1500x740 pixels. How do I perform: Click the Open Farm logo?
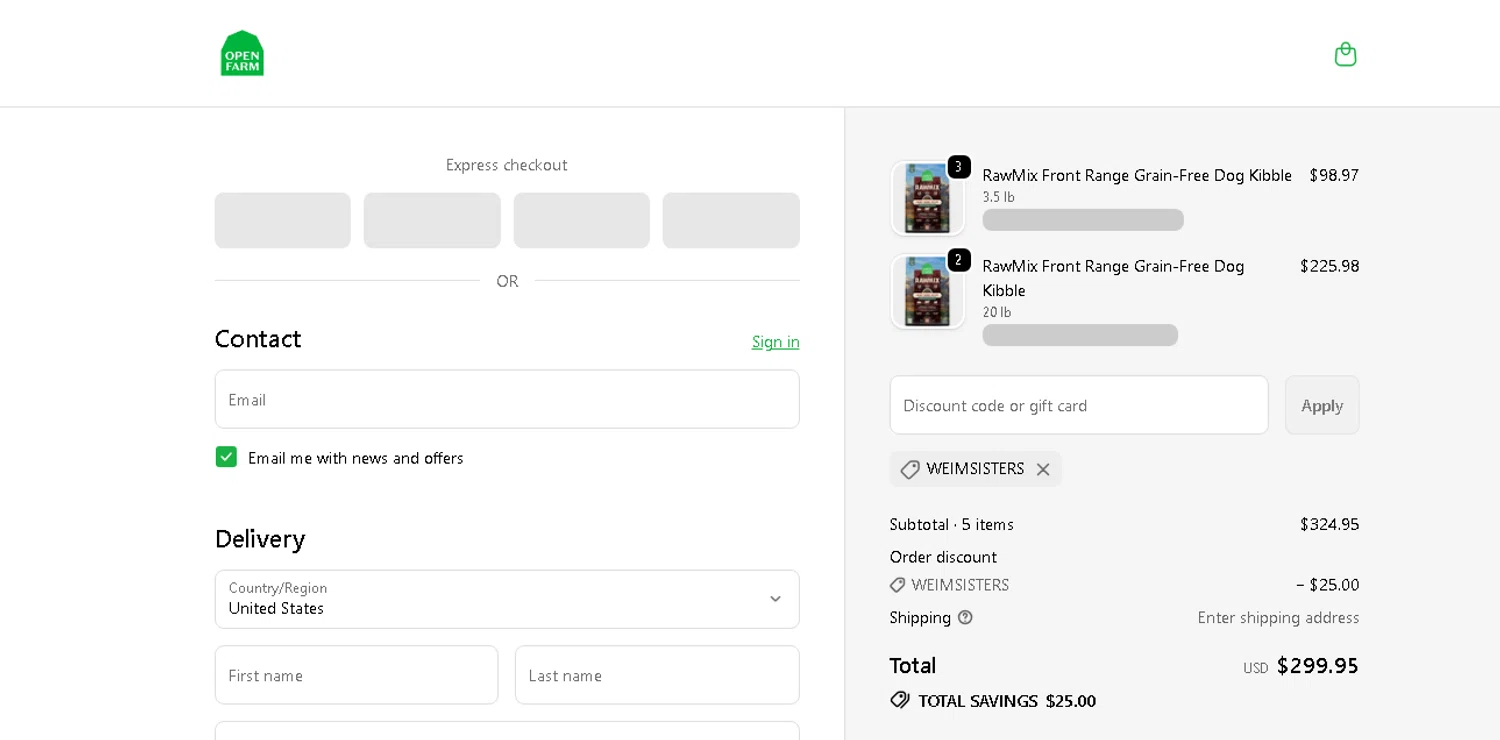tap(242, 53)
